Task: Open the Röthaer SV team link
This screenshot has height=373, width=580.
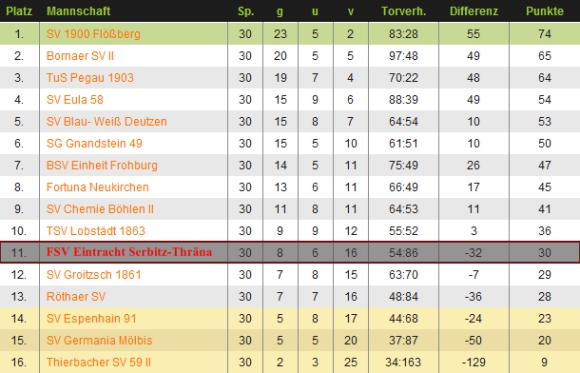Action: [x=76, y=296]
